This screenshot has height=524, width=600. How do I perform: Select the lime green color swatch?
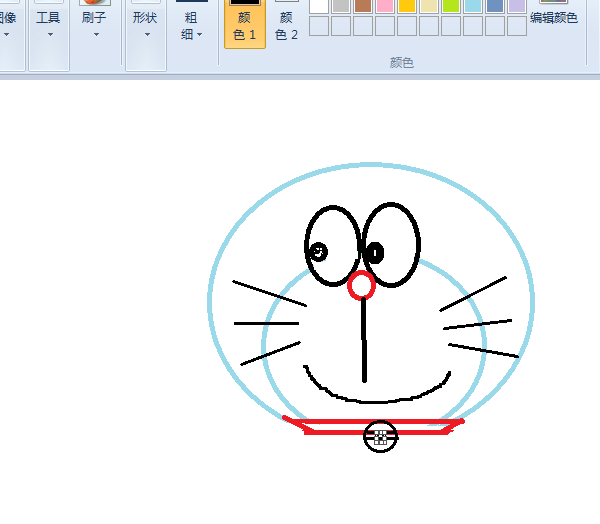pyautogui.click(x=451, y=5)
